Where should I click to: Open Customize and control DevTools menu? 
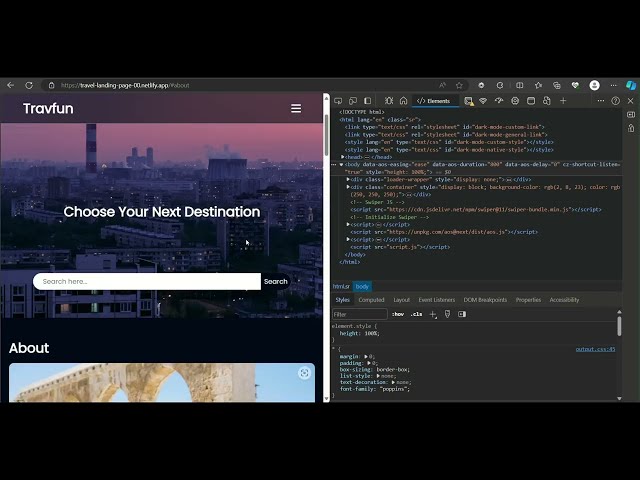tap(601, 101)
